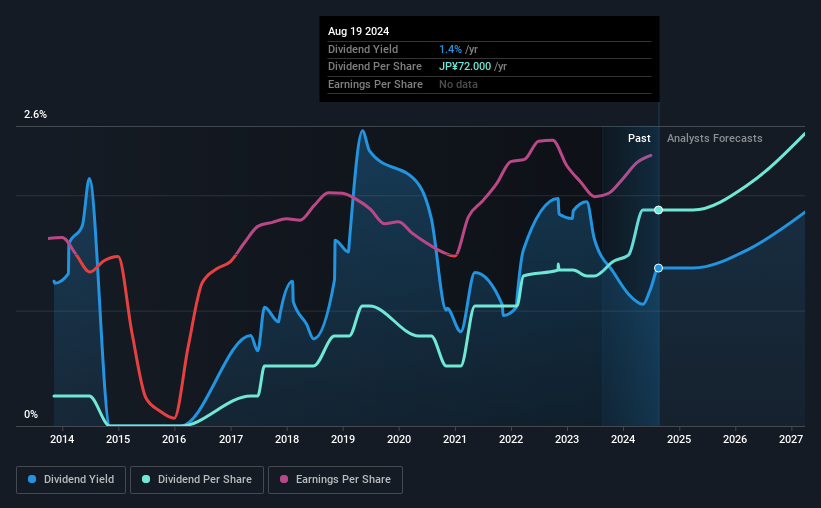Click the 2022 x-axis label
Screen dimensions: 821x508
[511, 439]
